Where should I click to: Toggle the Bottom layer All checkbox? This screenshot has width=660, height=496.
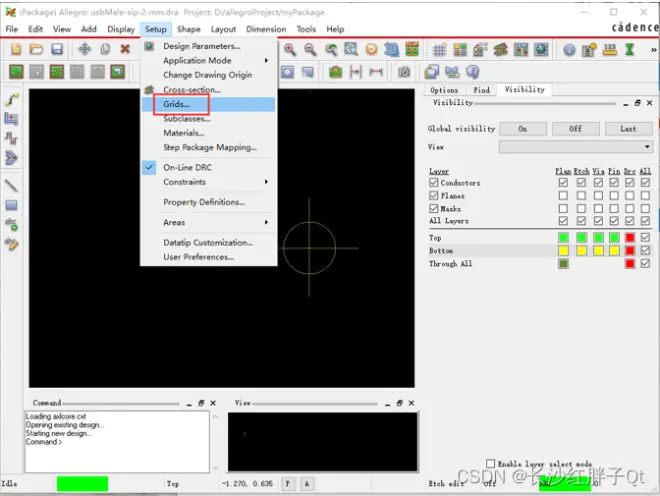point(645,251)
